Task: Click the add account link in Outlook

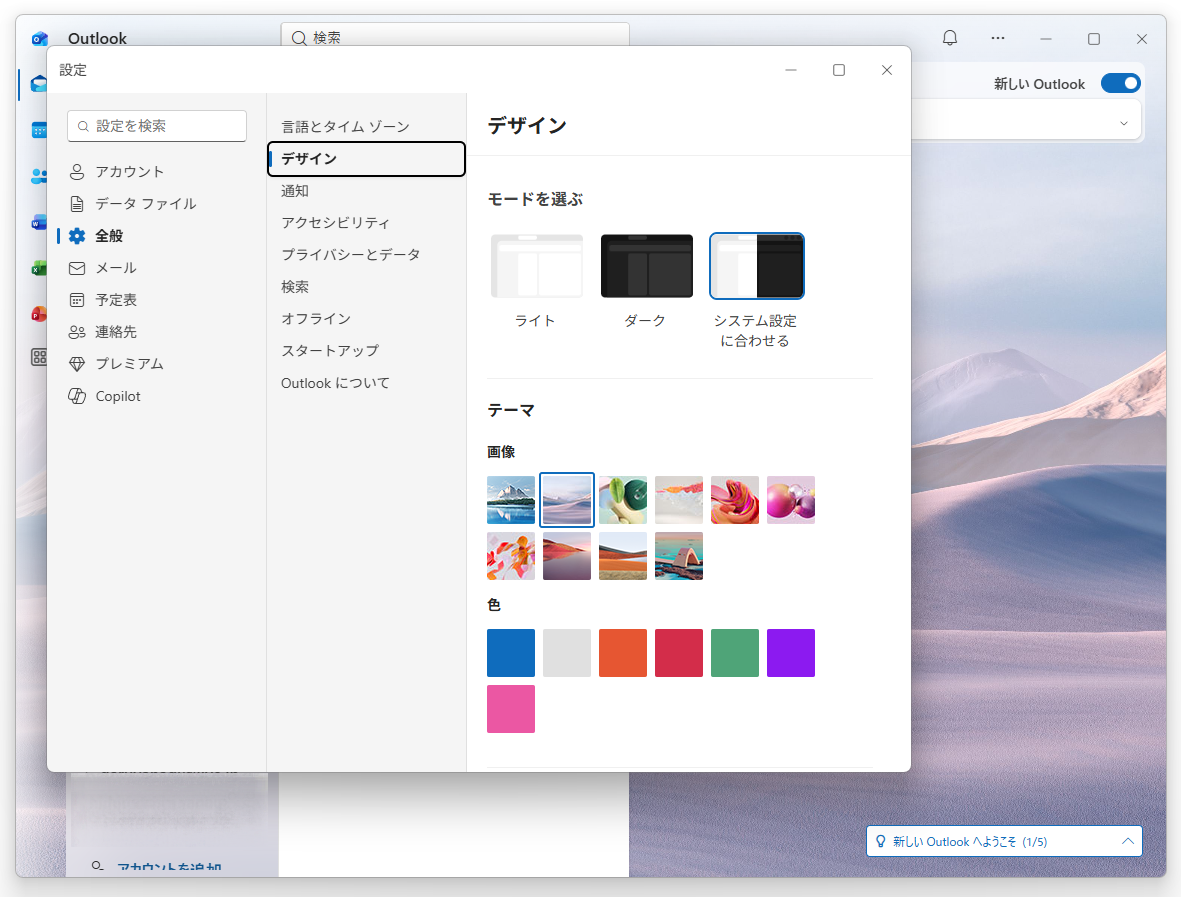Action: pos(169,868)
